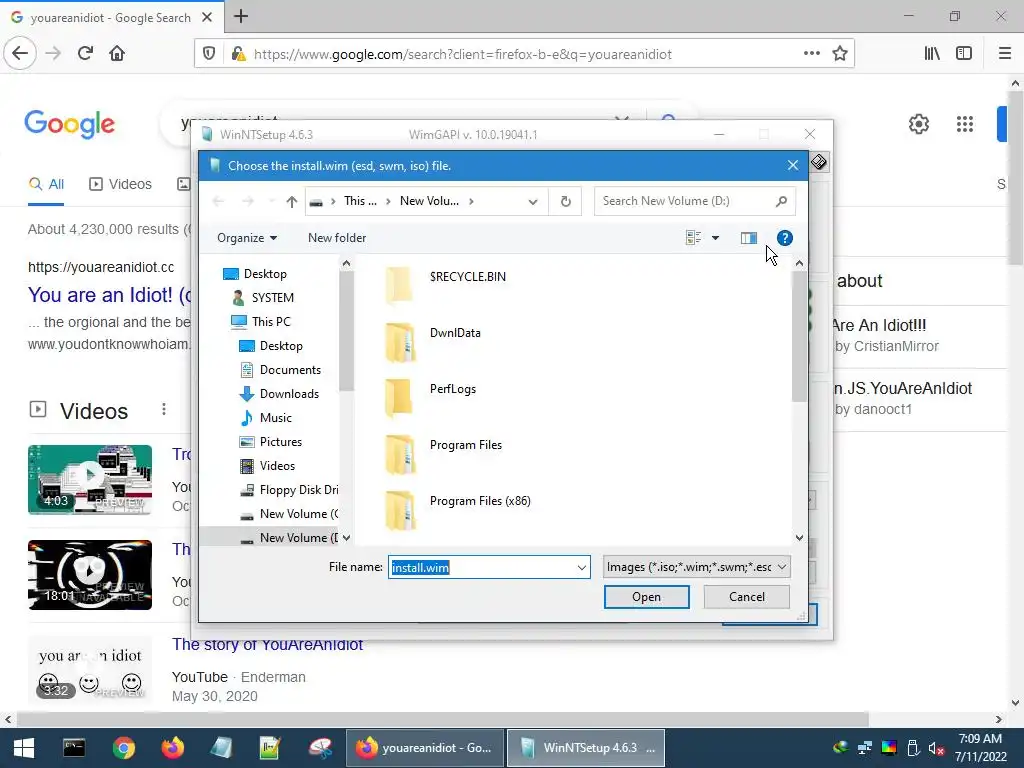Open the view options dropdown arrow

[716, 238]
